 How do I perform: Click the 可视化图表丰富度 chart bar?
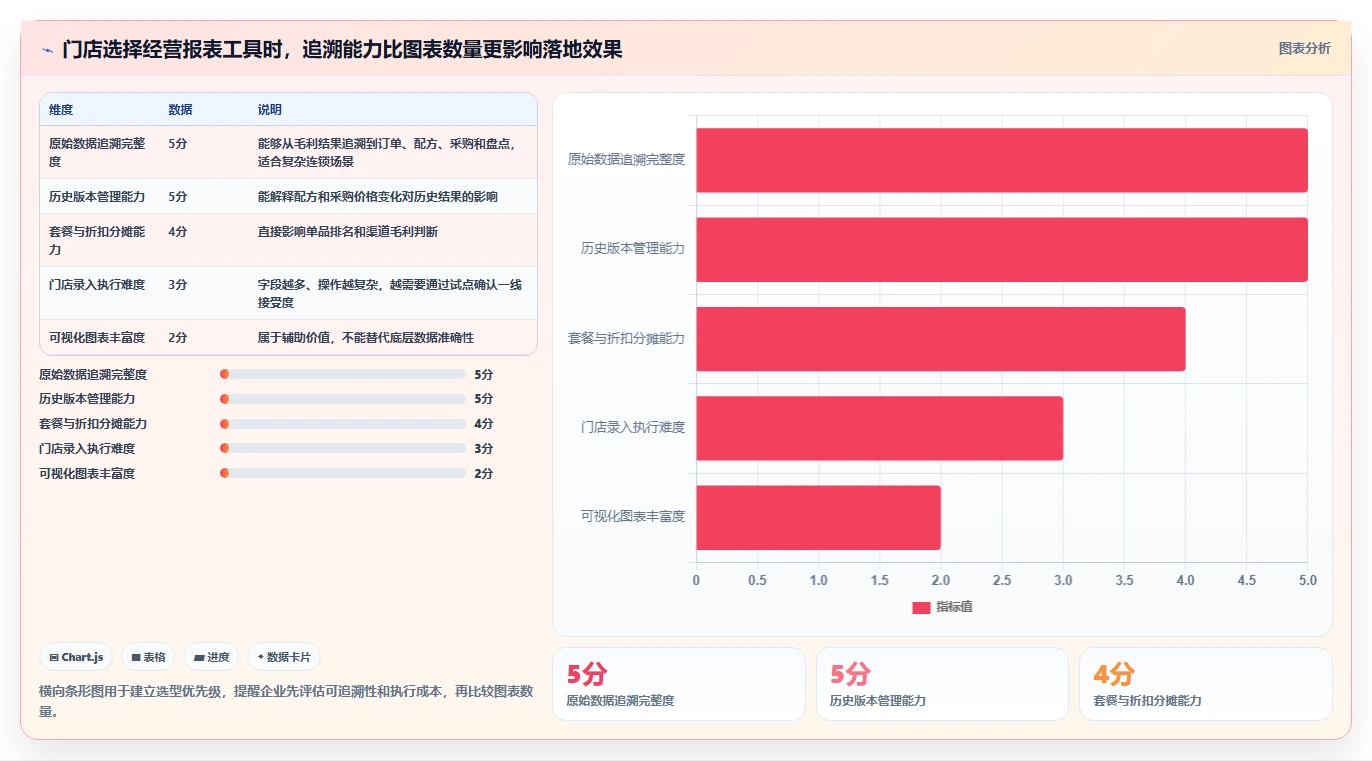pyautogui.click(x=819, y=517)
